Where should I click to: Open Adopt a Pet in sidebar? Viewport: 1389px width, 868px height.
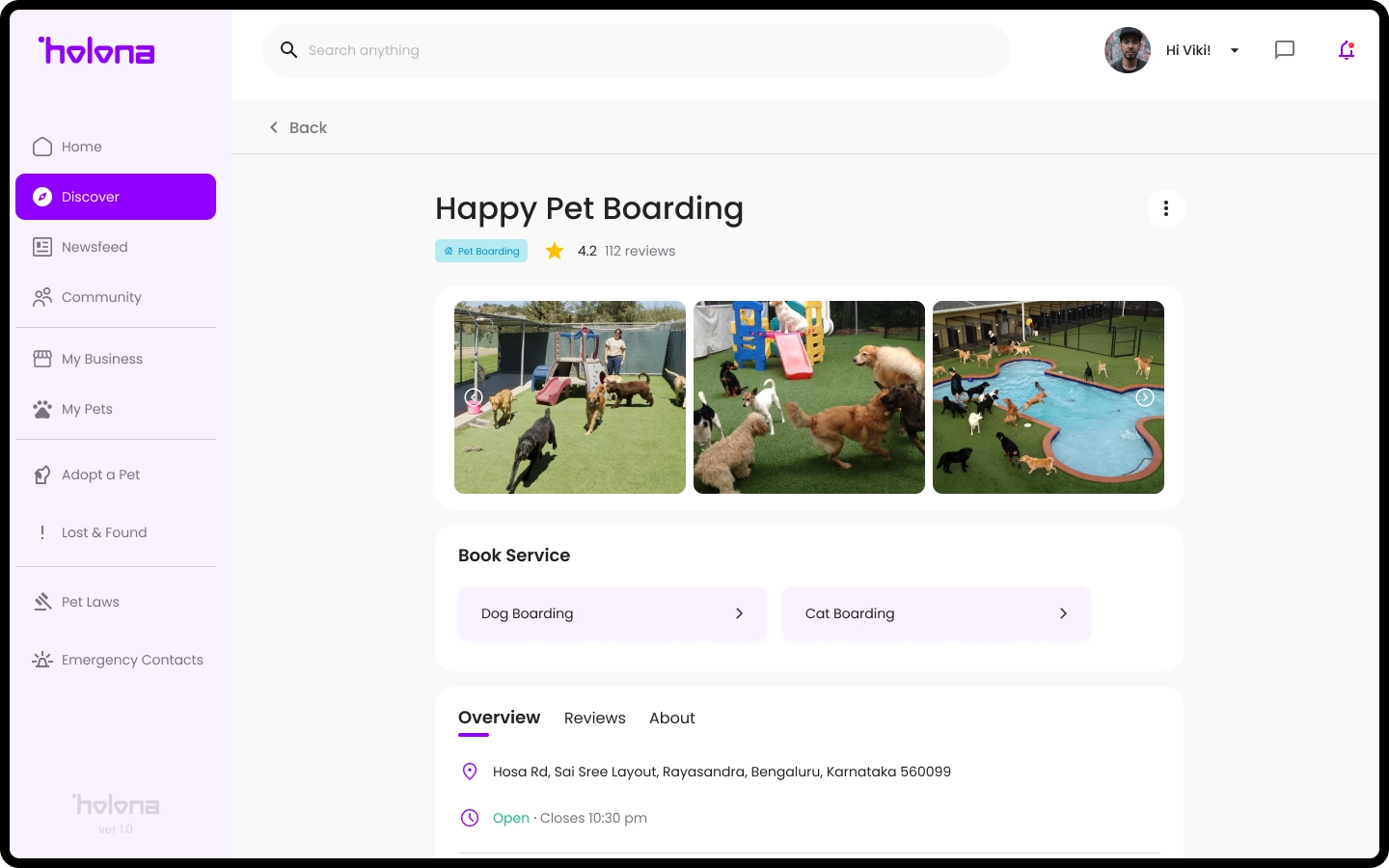point(116,475)
